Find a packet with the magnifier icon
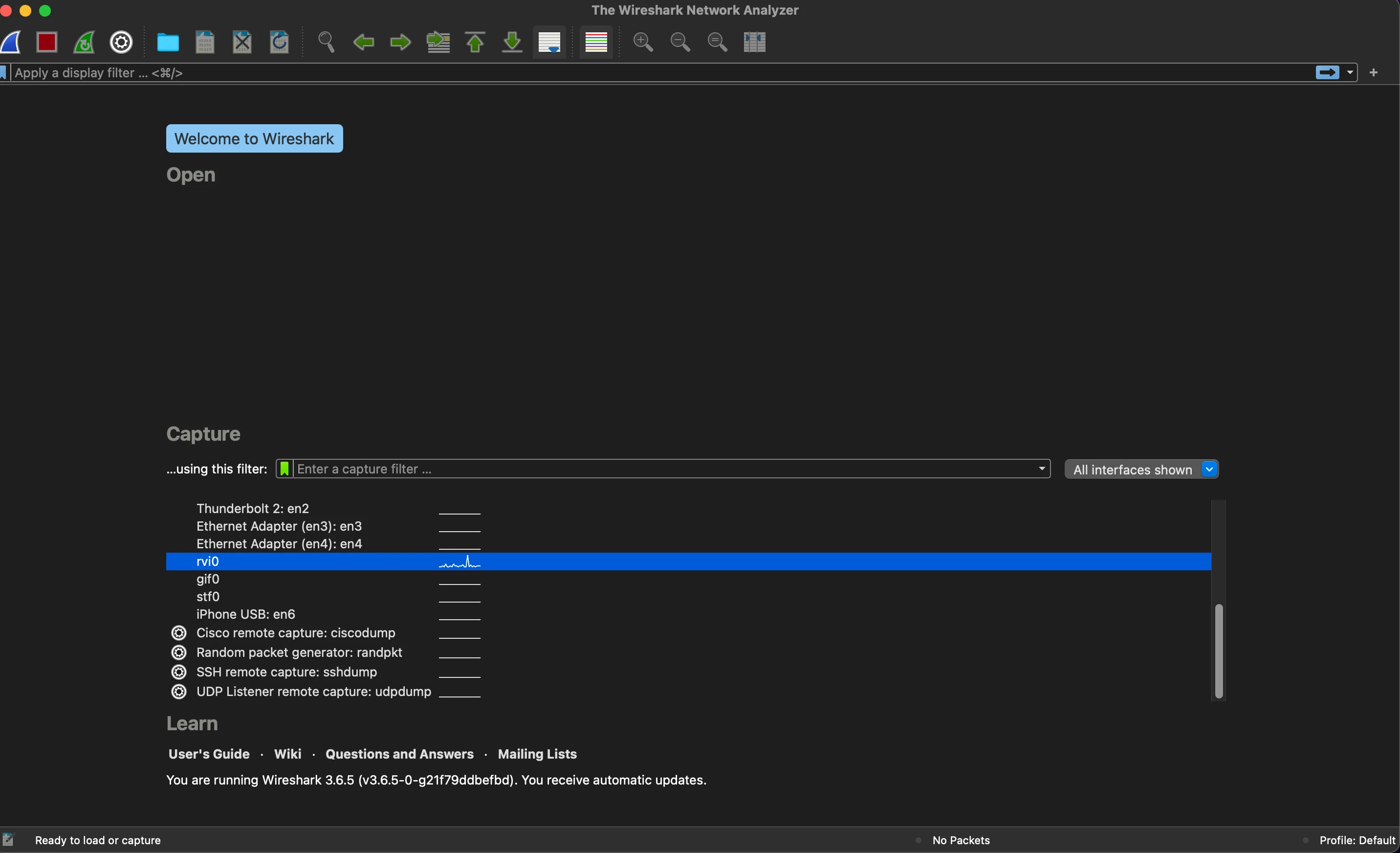This screenshot has height=853, width=1400. 326,42
